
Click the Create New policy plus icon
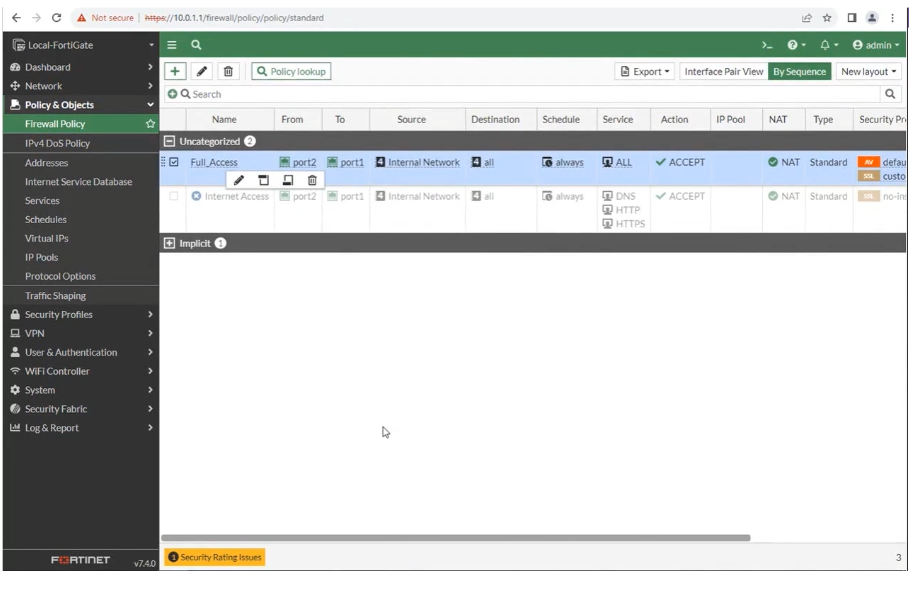pyautogui.click(x=175, y=71)
